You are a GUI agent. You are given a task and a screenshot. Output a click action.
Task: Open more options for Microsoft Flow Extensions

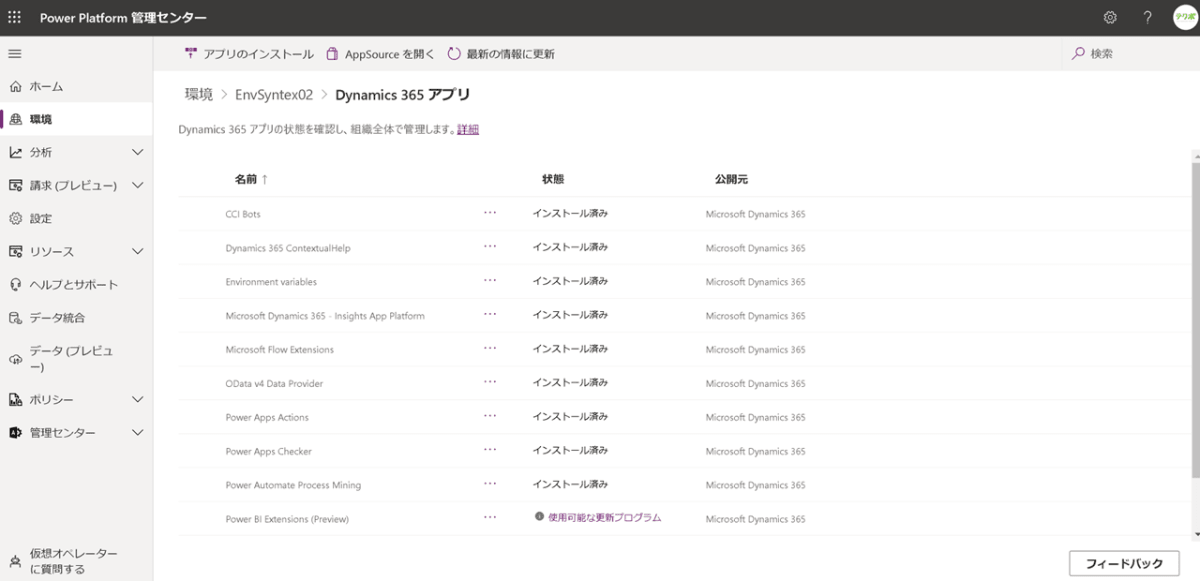[x=490, y=348]
